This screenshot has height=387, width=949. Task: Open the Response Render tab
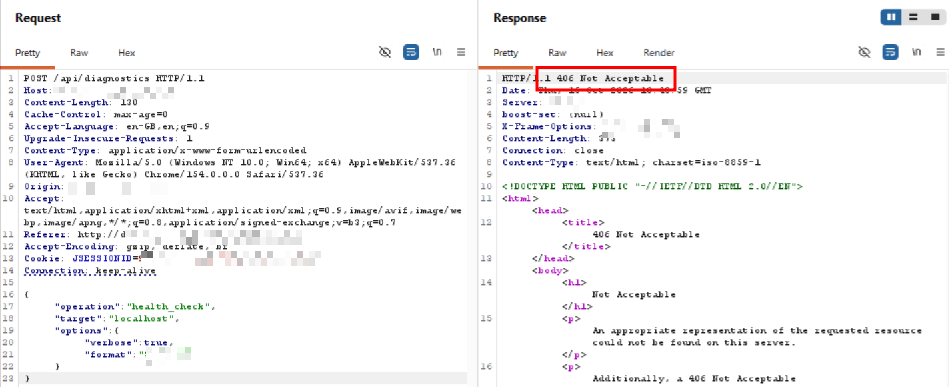(658, 53)
